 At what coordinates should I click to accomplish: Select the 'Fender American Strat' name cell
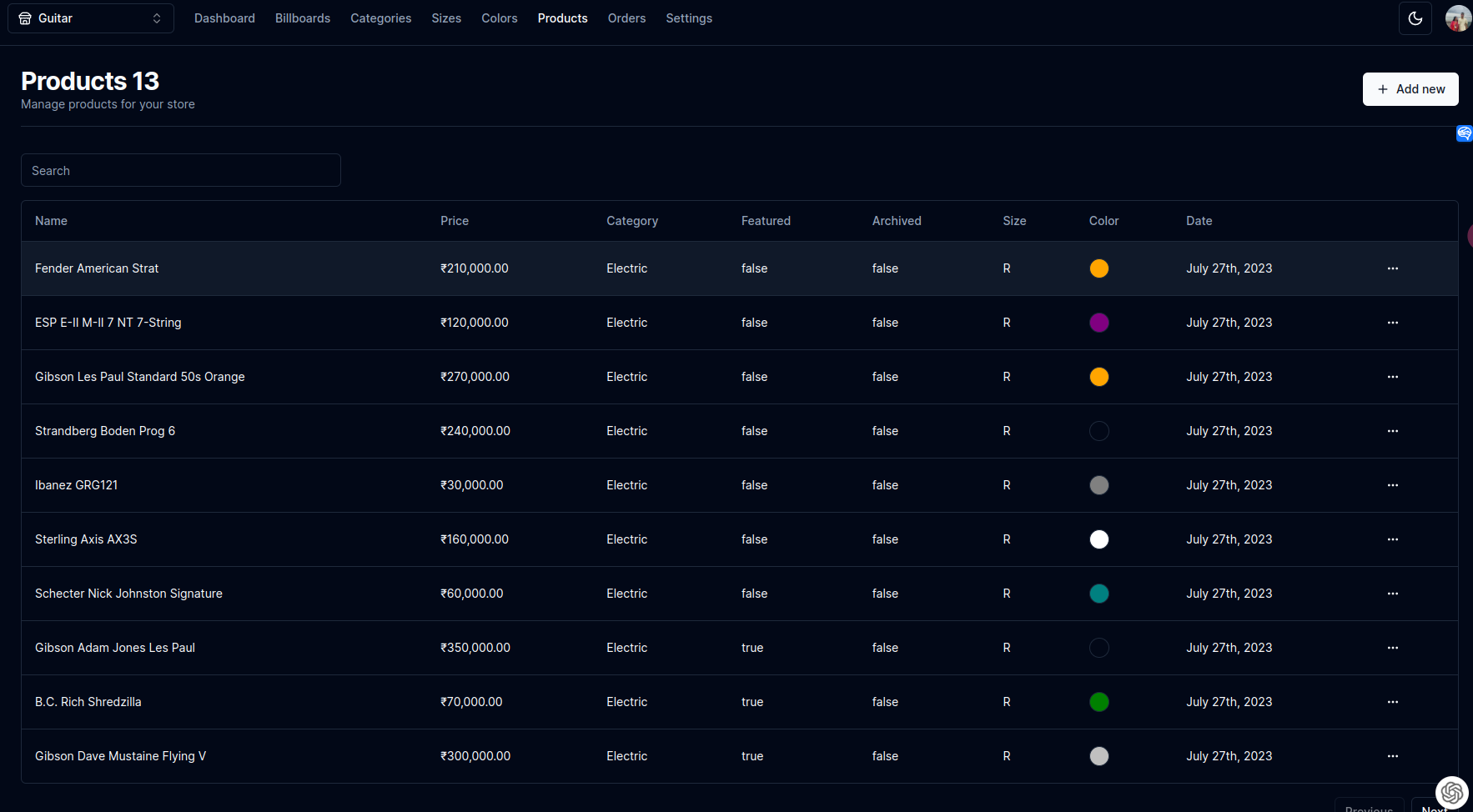pos(97,268)
